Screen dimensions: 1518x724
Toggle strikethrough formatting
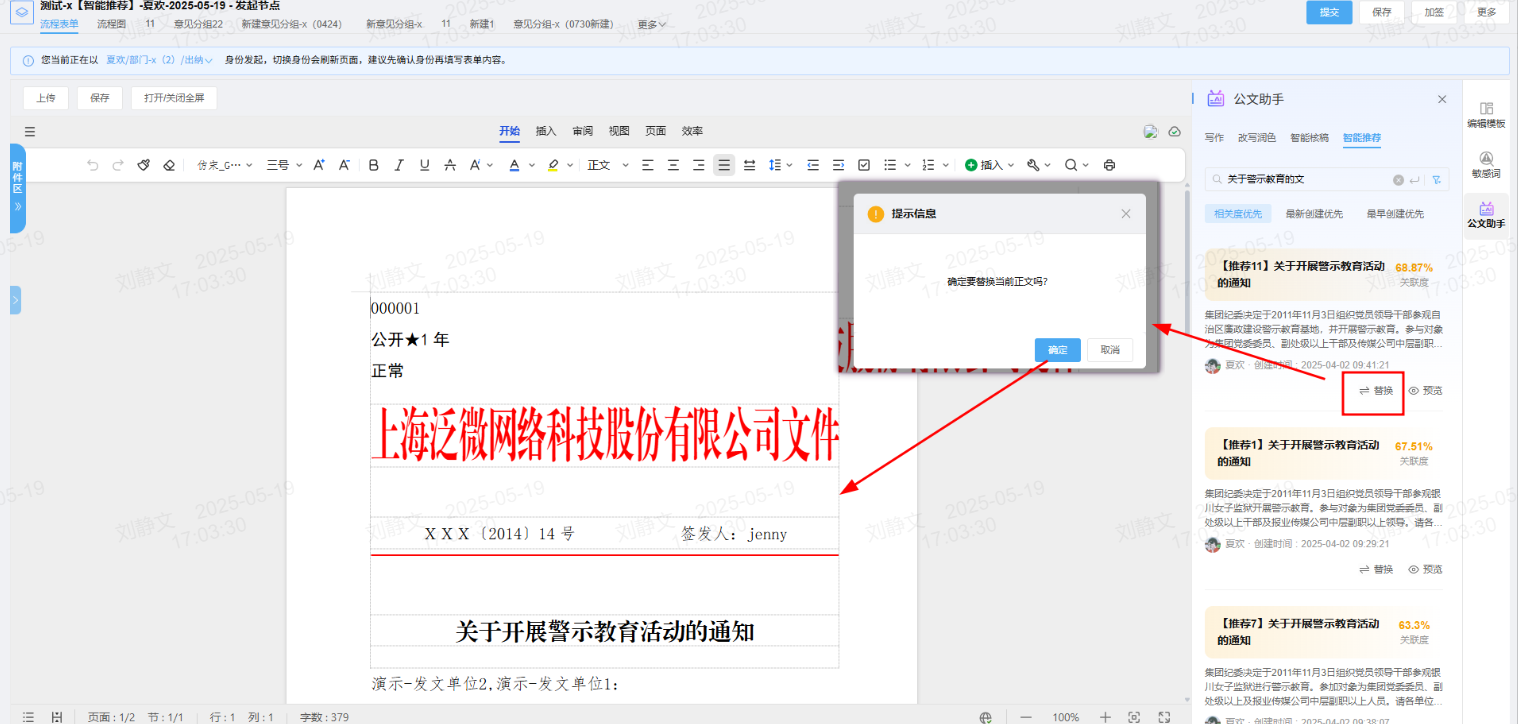[450, 165]
